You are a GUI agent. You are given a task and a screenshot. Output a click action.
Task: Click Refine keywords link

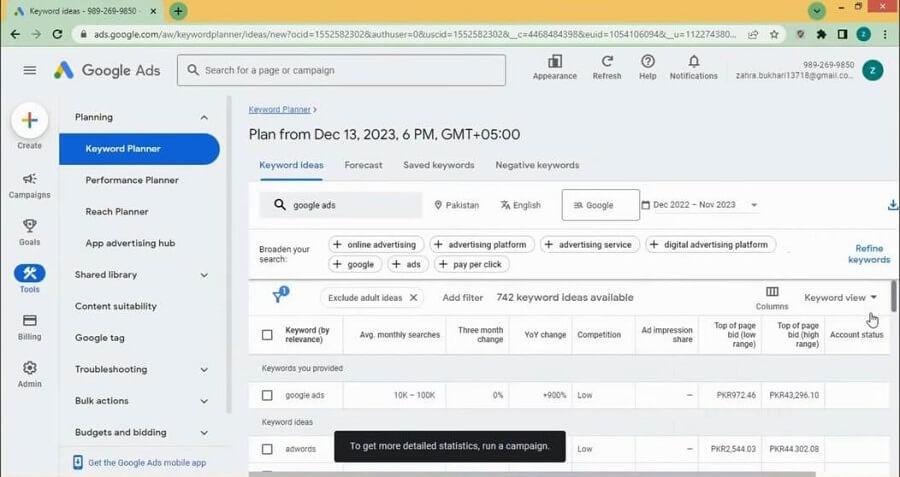[x=869, y=254]
